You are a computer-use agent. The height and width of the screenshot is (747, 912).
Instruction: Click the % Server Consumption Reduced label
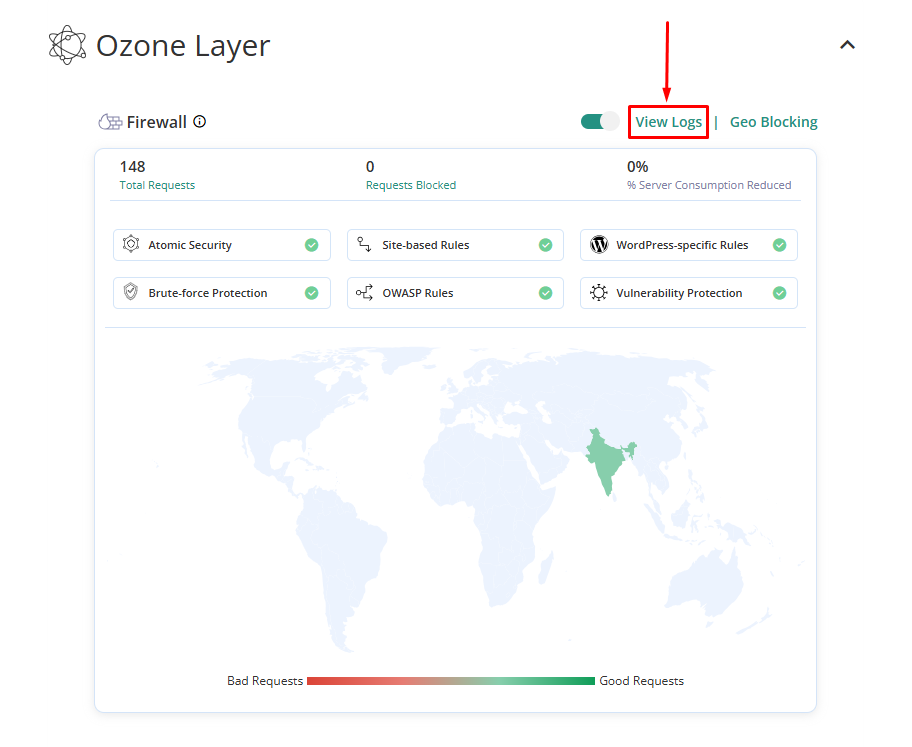709,185
